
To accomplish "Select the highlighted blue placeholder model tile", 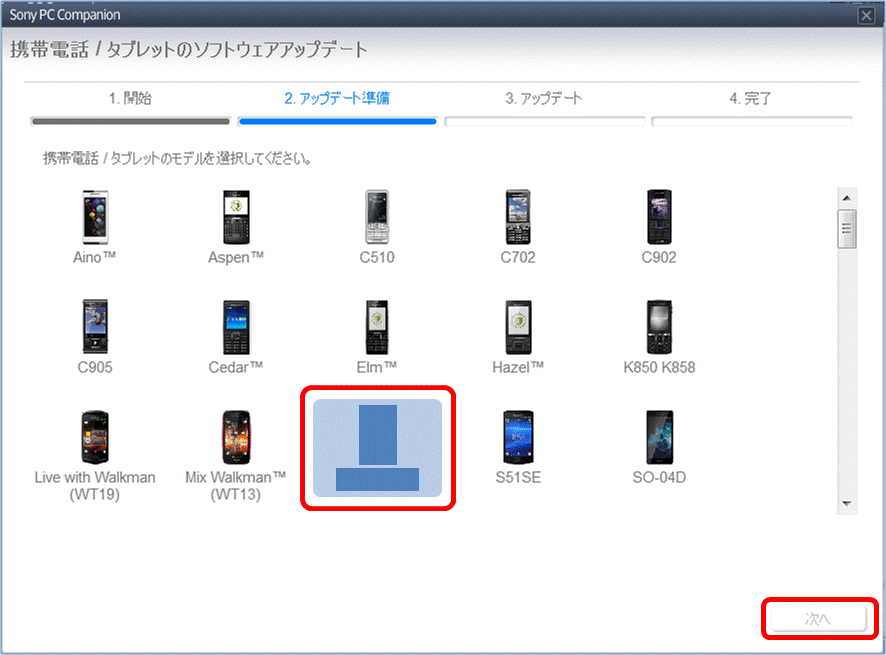I will coord(377,448).
